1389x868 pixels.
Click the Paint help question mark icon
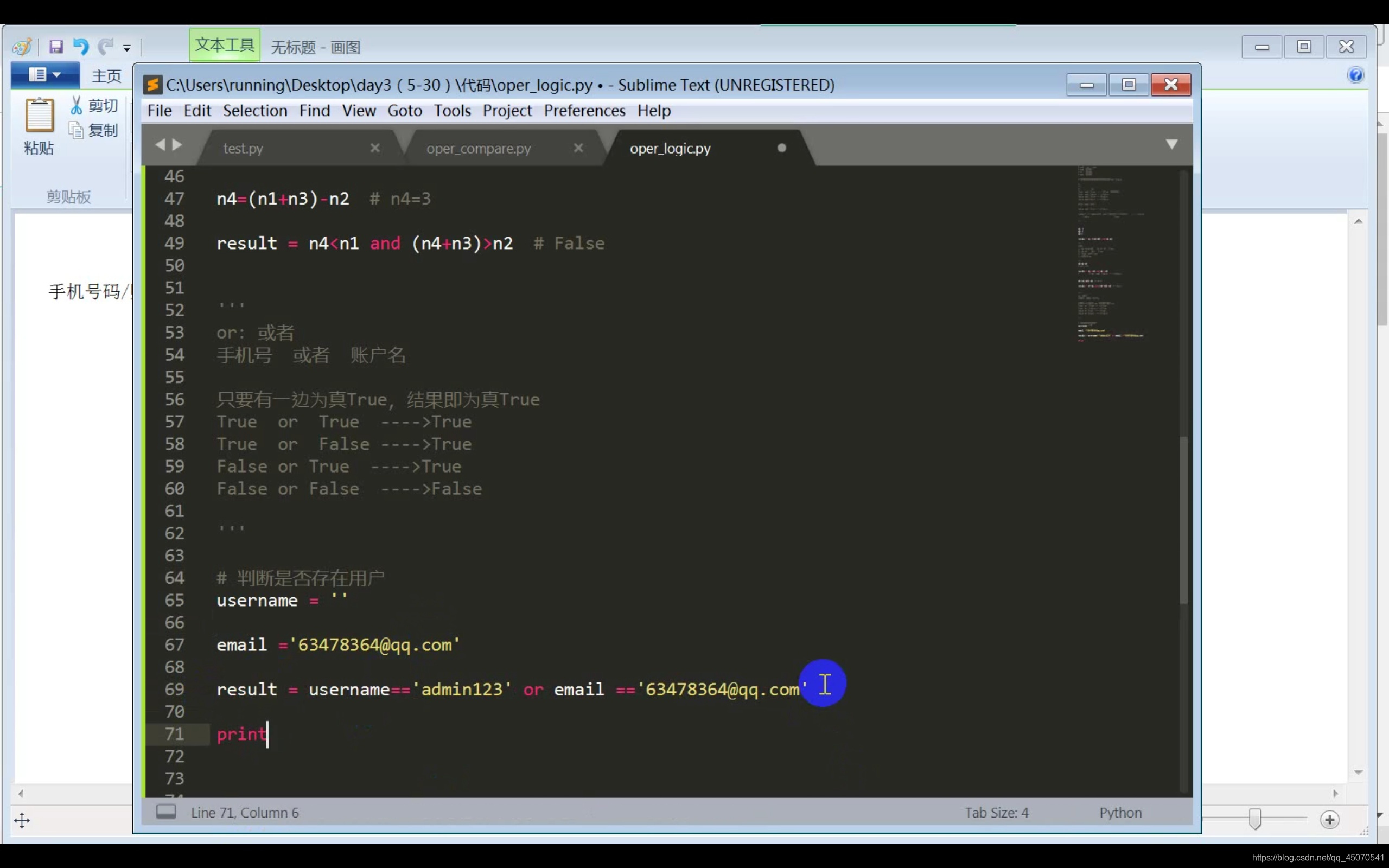(x=1356, y=75)
